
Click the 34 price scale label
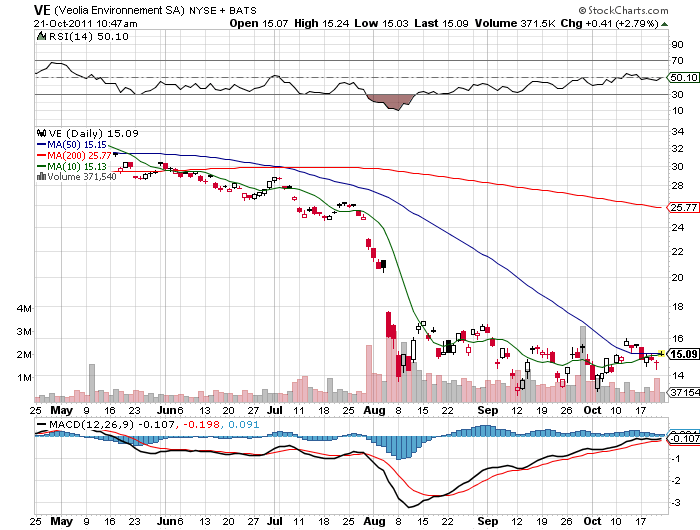pos(678,131)
